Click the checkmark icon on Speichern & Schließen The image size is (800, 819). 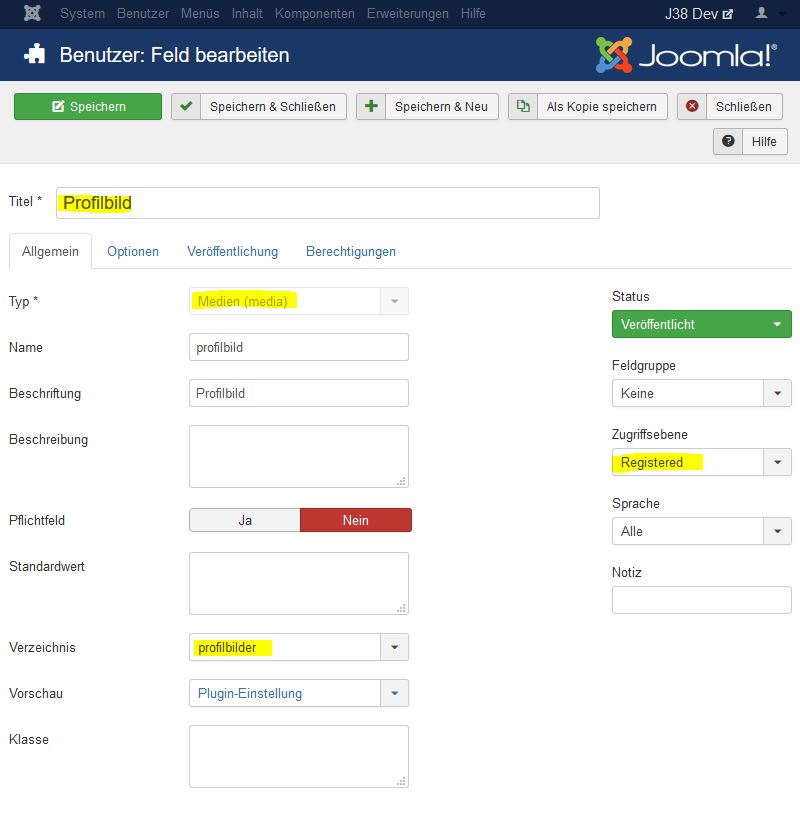(184, 106)
